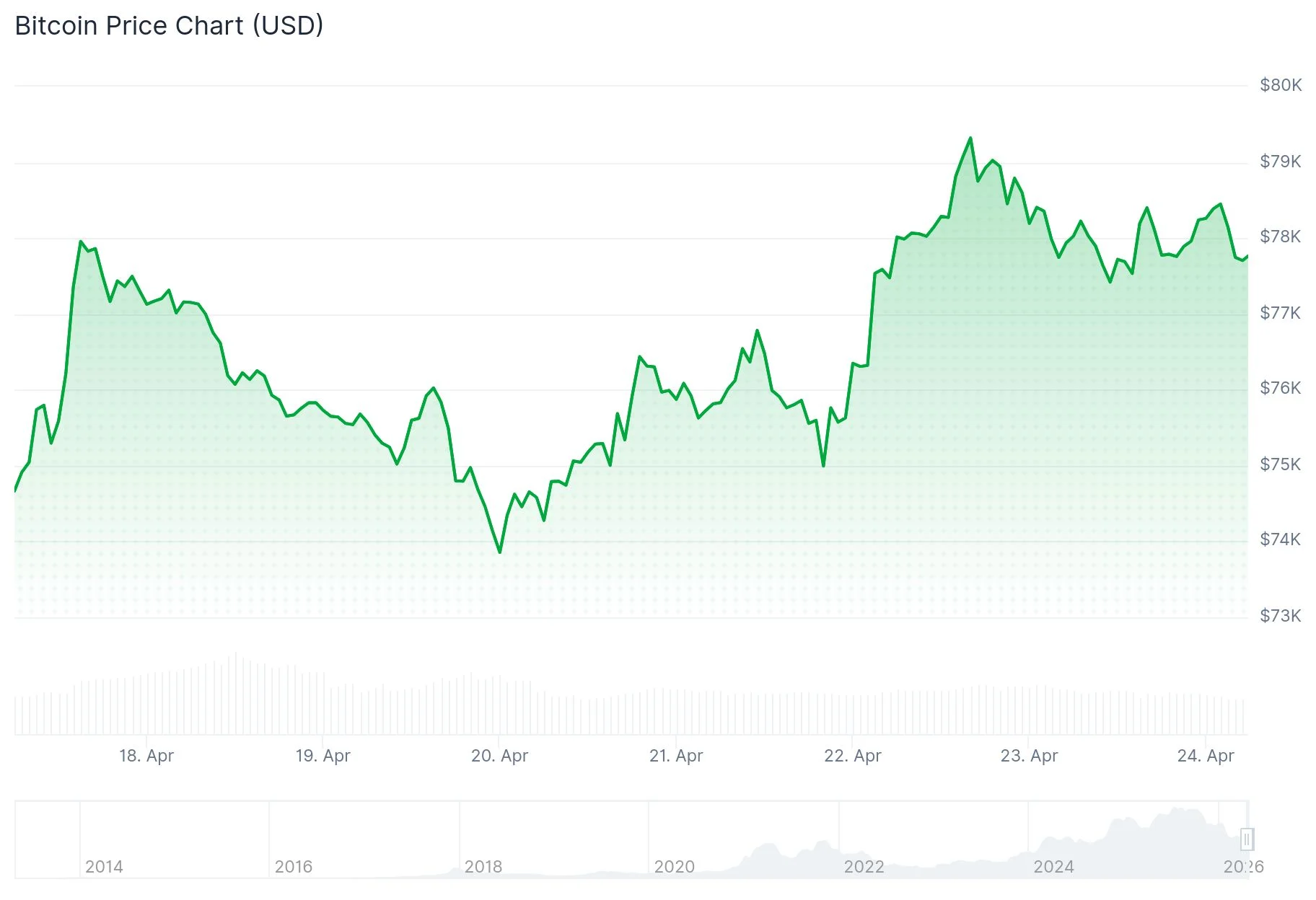The height and width of the screenshot is (900, 1316).
Task: Click the 19. Apr x-axis label
Action: [323, 756]
